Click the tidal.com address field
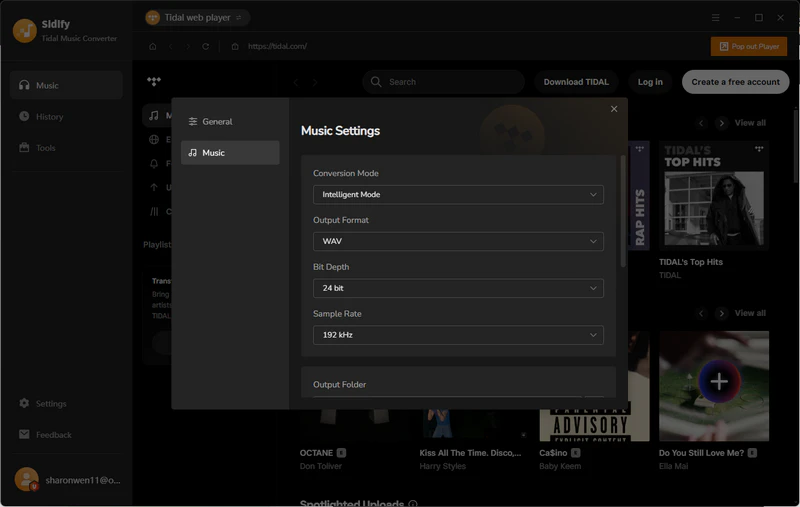The width and height of the screenshot is (800, 507). (x=278, y=46)
